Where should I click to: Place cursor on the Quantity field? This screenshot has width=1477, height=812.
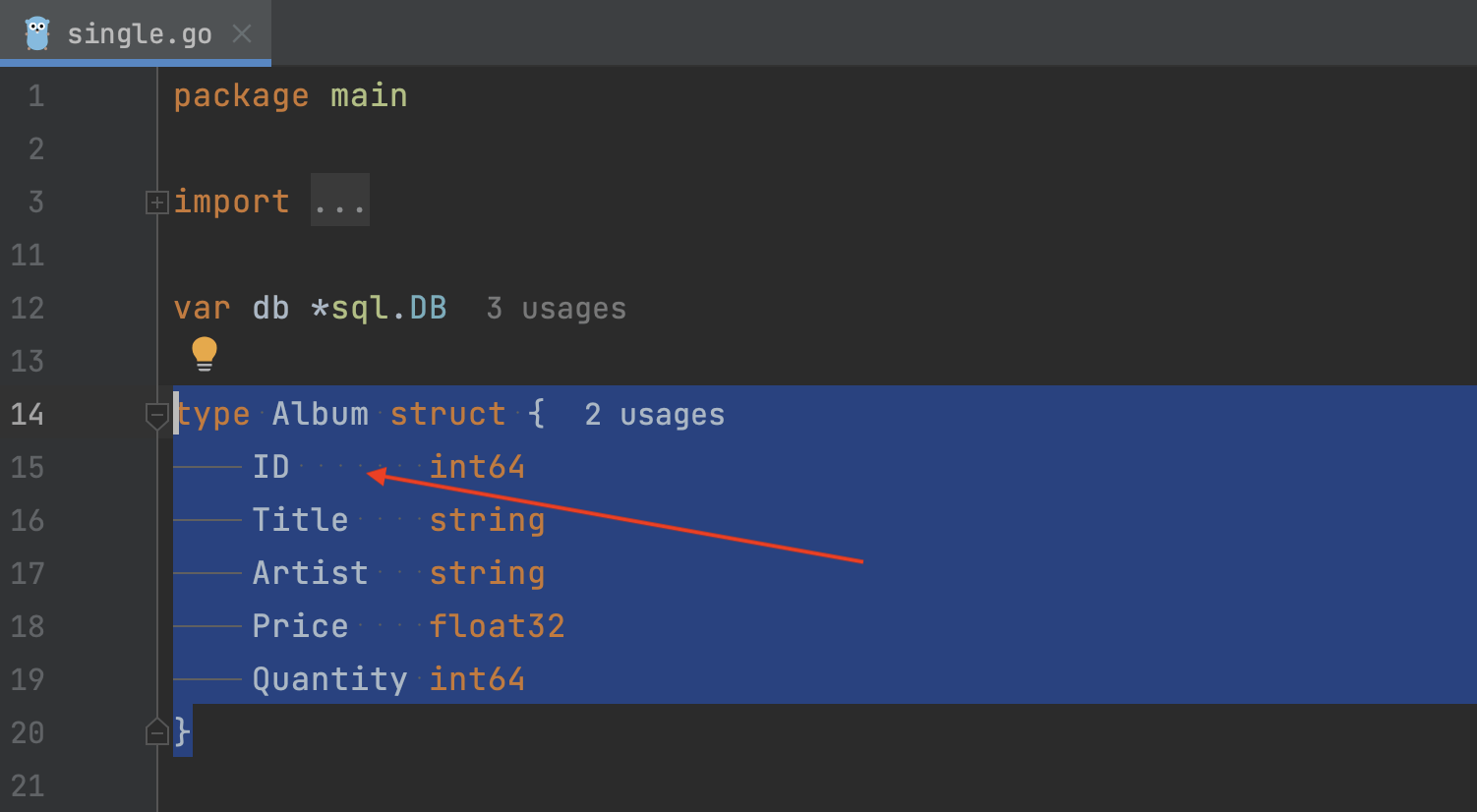(x=329, y=679)
